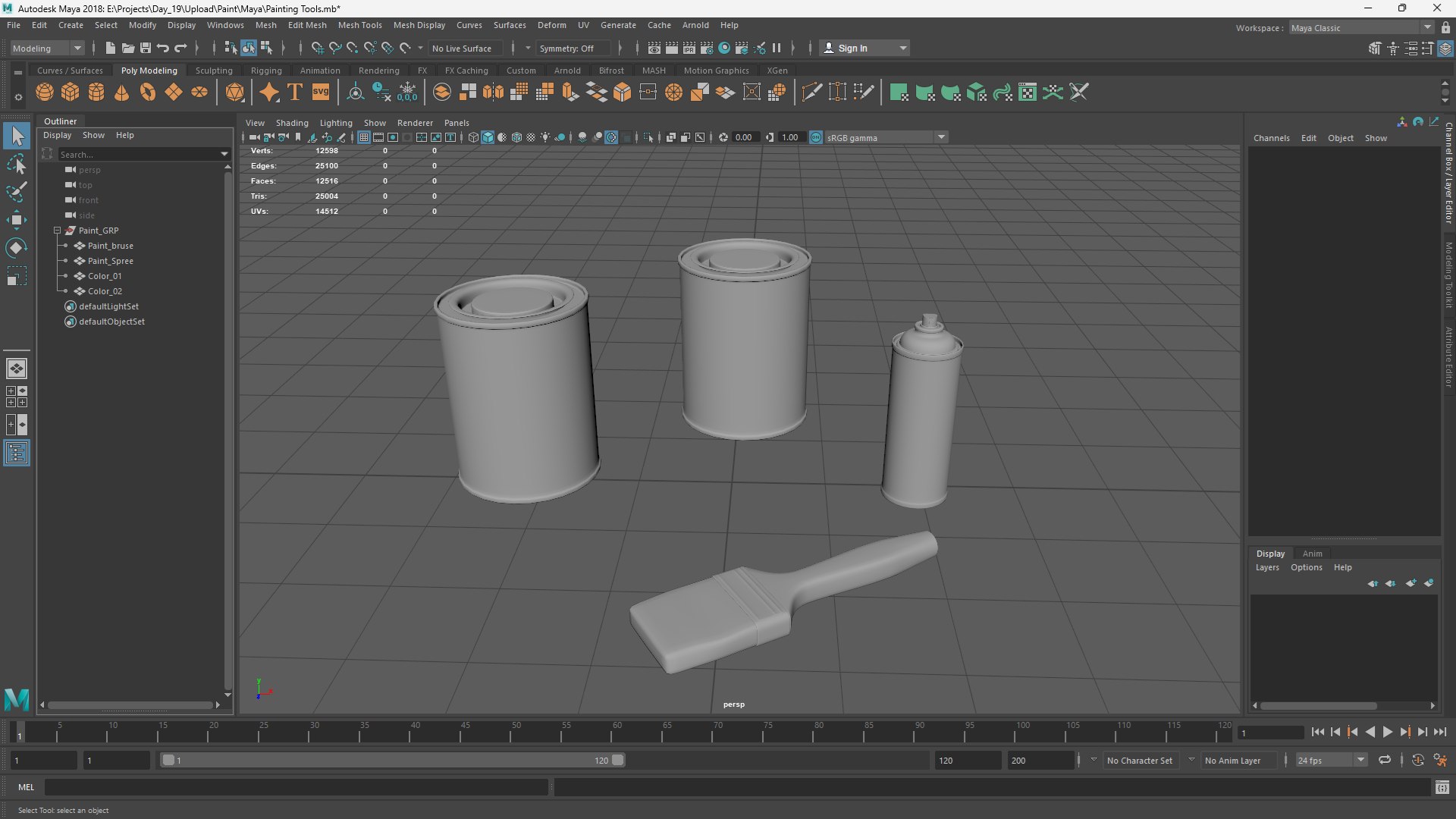Switch to four view layout
The width and height of the screenshot is (1456, 819).
pos(17,397)
